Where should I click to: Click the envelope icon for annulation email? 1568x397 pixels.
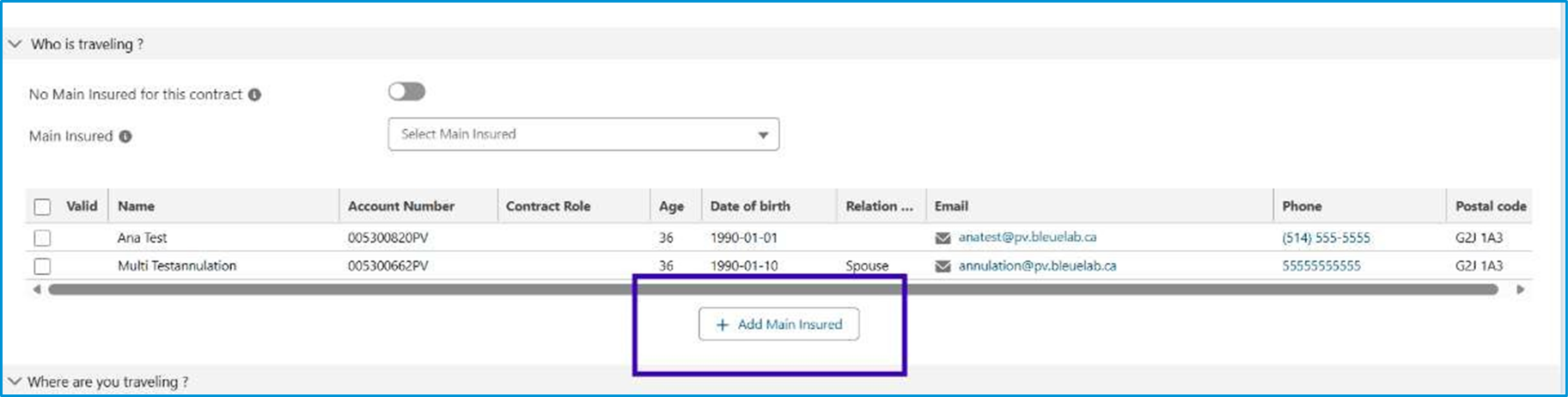[x=943, y=266]
